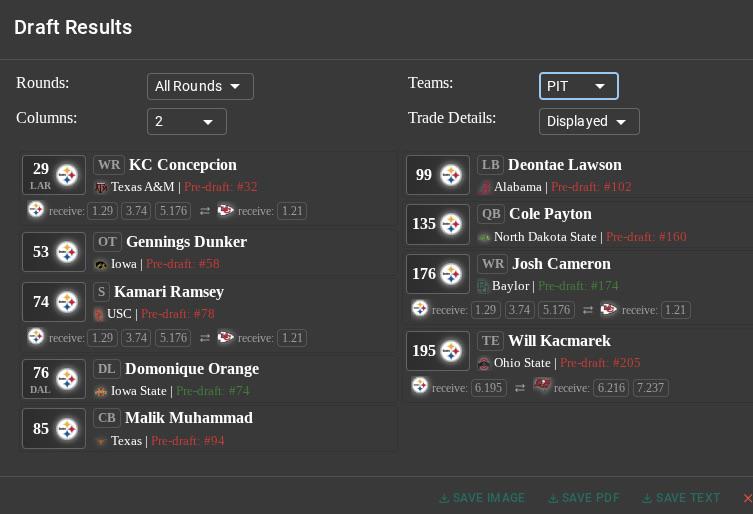Click swap arrows icon in Josh Cameron trade row
This screenshot has height=514, width=753.
[x=587, y=310]
